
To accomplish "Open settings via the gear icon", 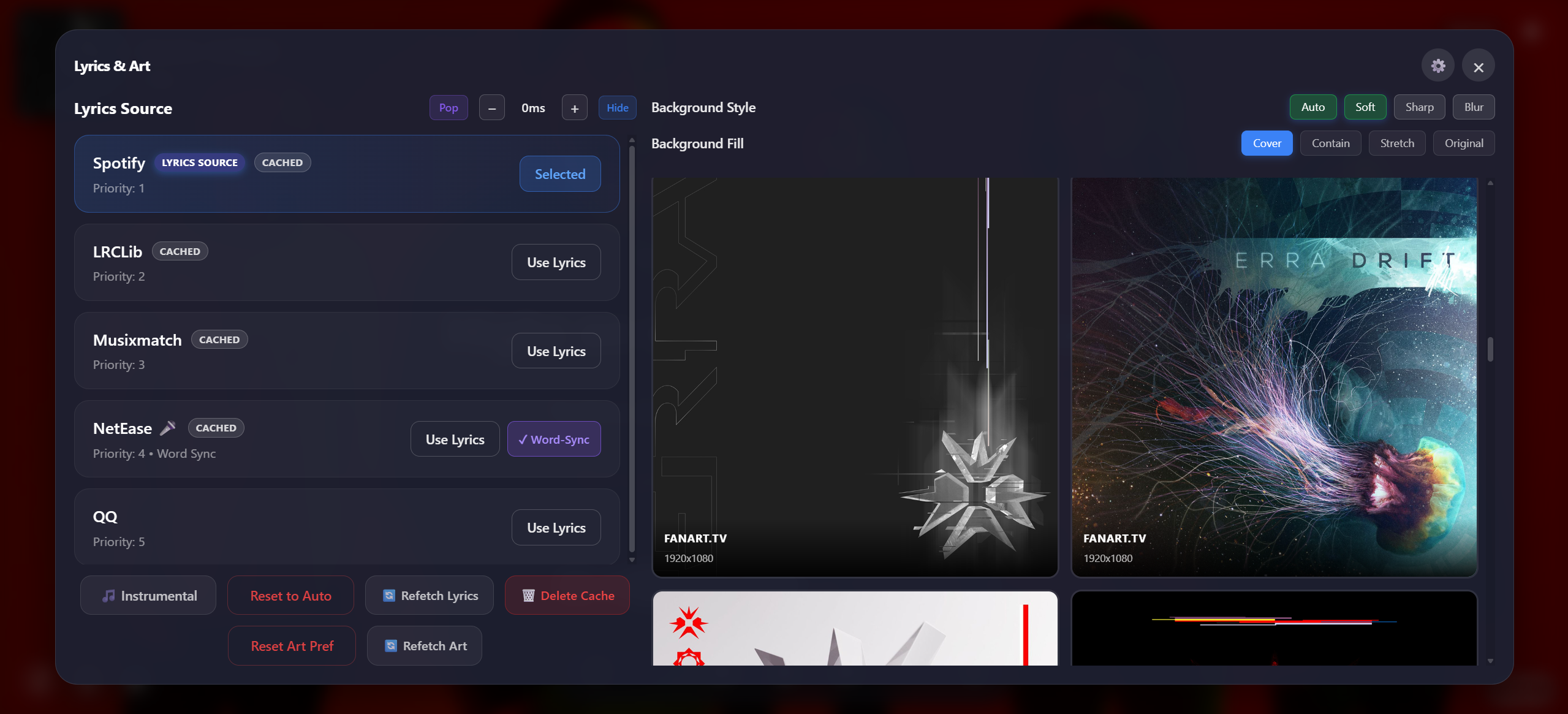I will [1437, 65].
